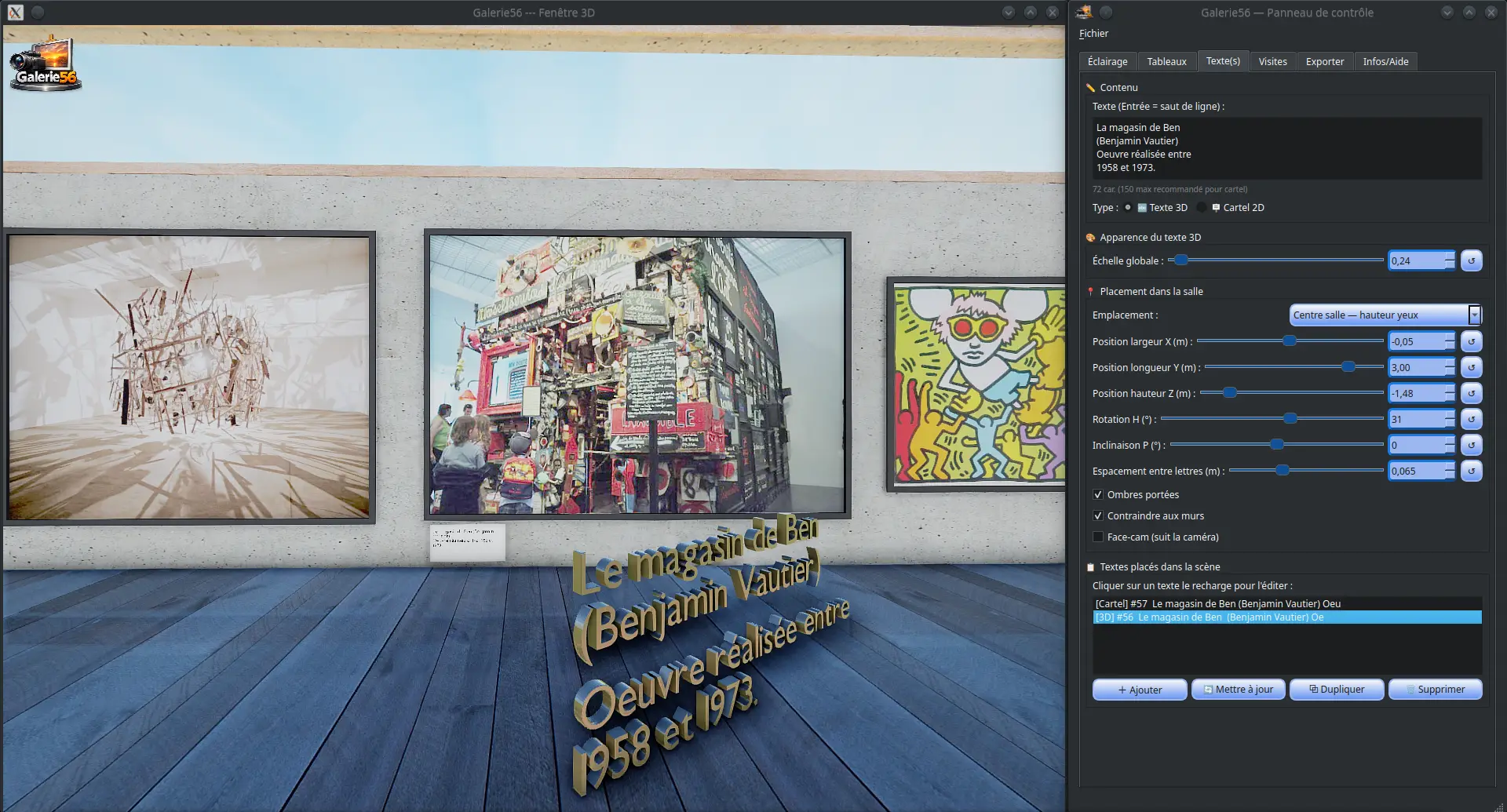Click the Position longueur Y spinbox arrows
The height and width of the screenshot is (812, 1507).
pyautogui.click(x=1450, y=367)
